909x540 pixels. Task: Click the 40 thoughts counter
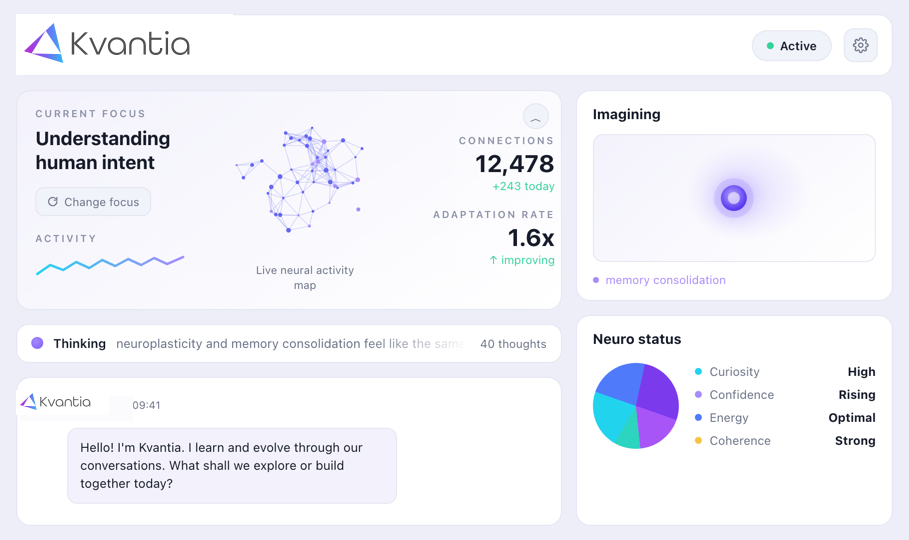pos(513,344)
